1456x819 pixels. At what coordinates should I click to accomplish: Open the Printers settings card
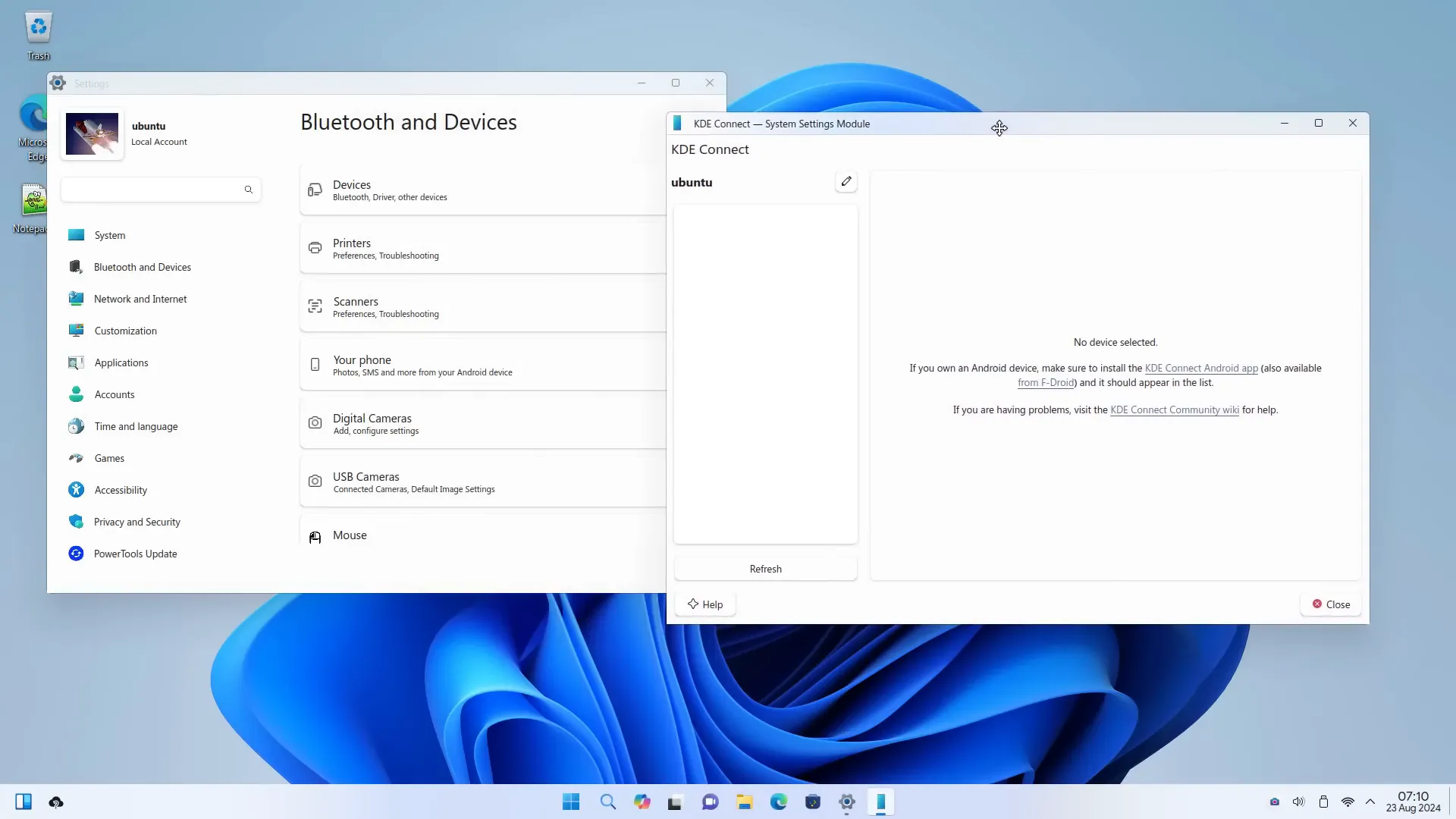pyautogui.click(x=483, y=248)
